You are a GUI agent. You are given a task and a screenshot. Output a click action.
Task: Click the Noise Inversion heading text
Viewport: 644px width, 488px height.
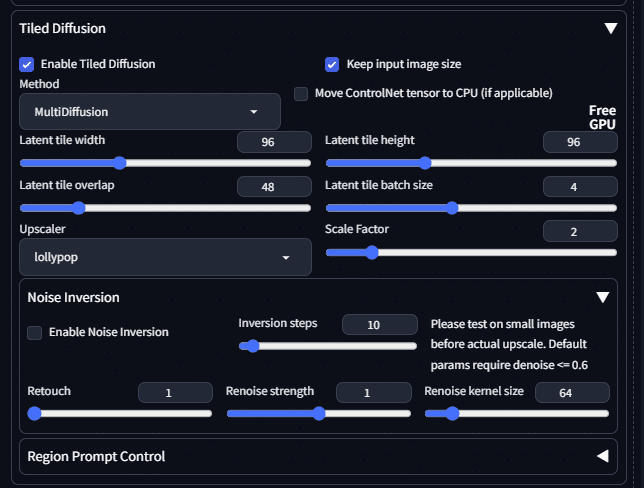[74, 297]
